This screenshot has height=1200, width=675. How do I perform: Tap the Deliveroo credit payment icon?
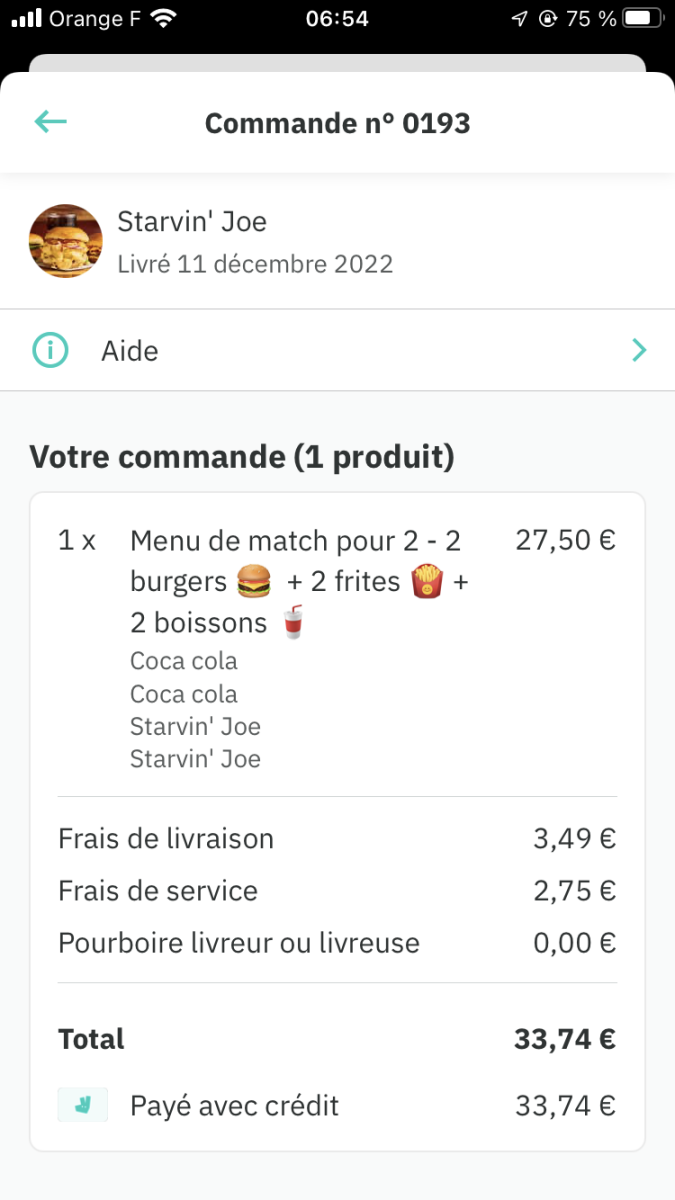pos(82,1105)
